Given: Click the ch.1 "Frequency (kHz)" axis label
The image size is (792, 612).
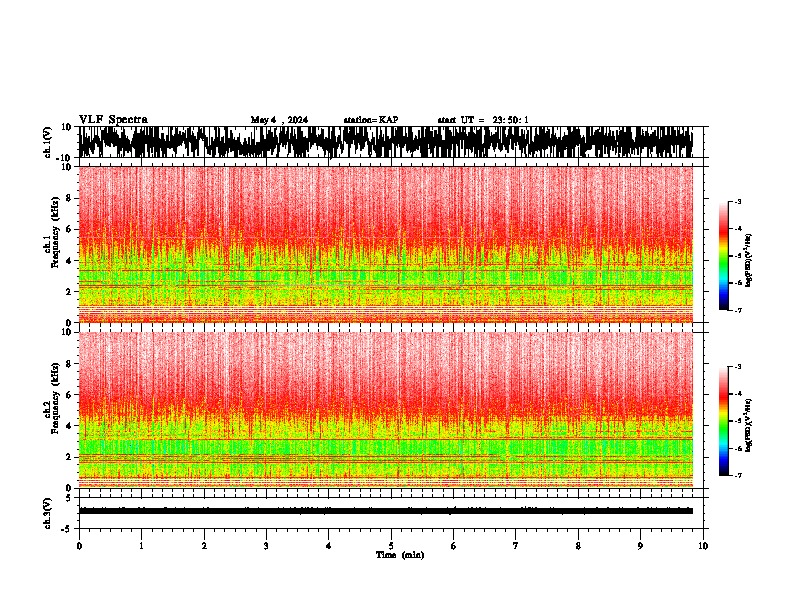Looking at the screenshot, I should [x=55, y=232].
